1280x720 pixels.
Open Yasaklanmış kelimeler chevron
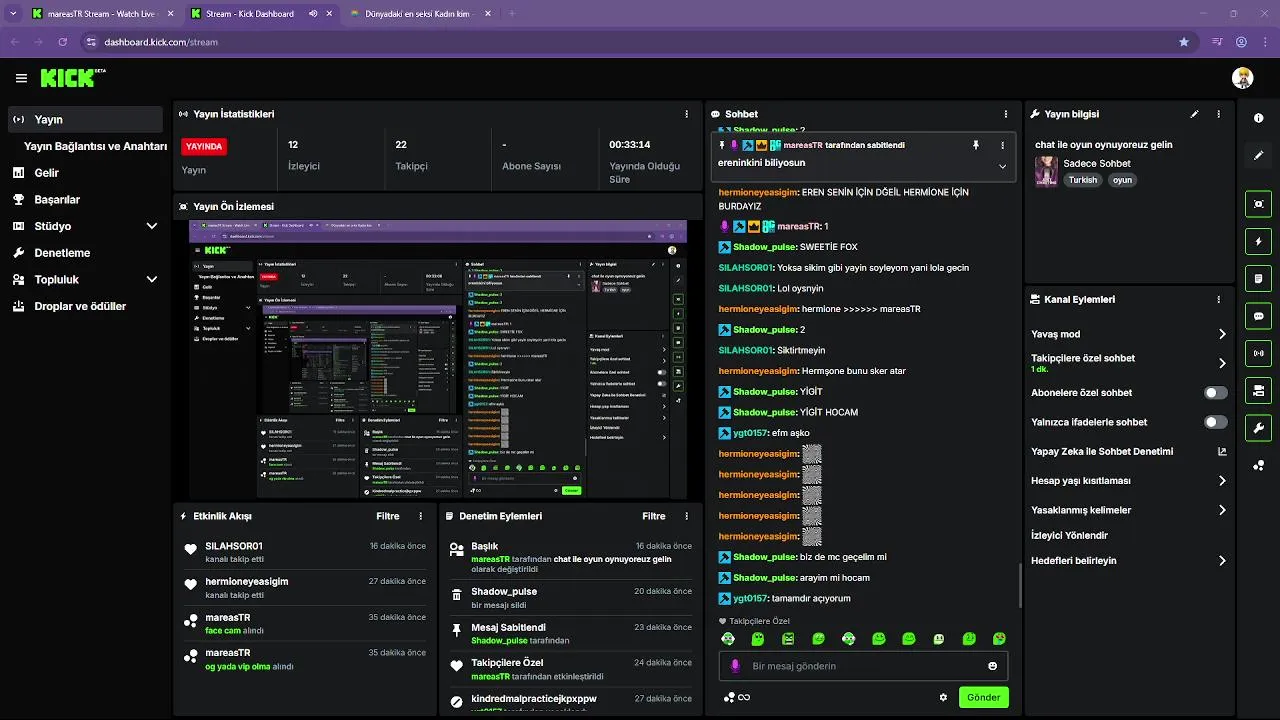[x=1222, y=510]
